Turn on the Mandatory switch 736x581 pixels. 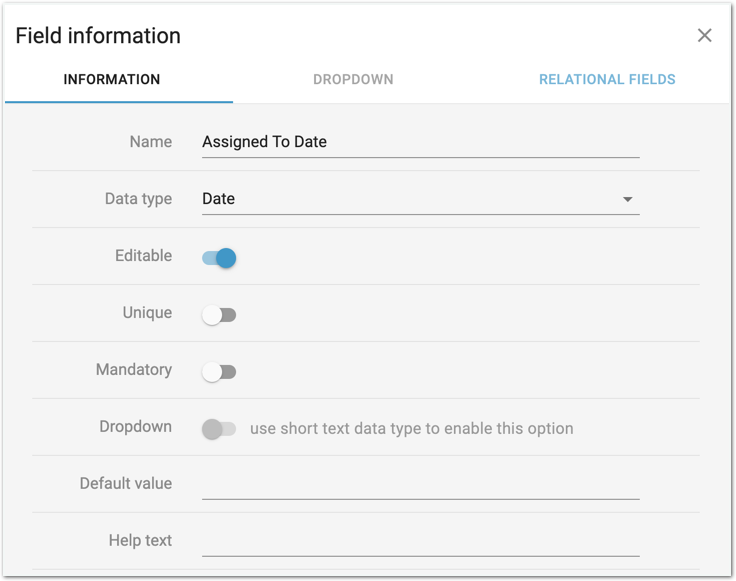pos(219,372)
